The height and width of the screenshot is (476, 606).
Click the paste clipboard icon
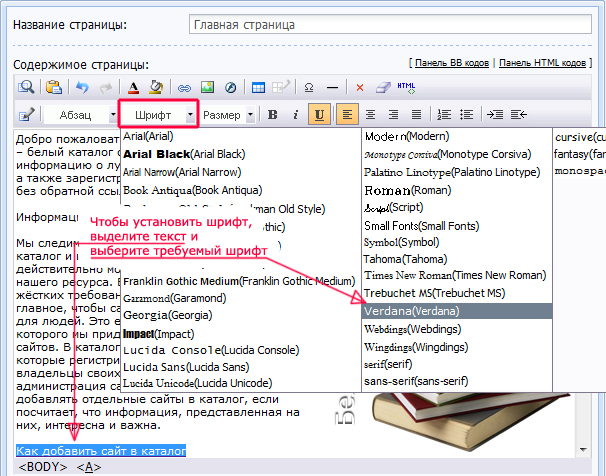(54, 87)
